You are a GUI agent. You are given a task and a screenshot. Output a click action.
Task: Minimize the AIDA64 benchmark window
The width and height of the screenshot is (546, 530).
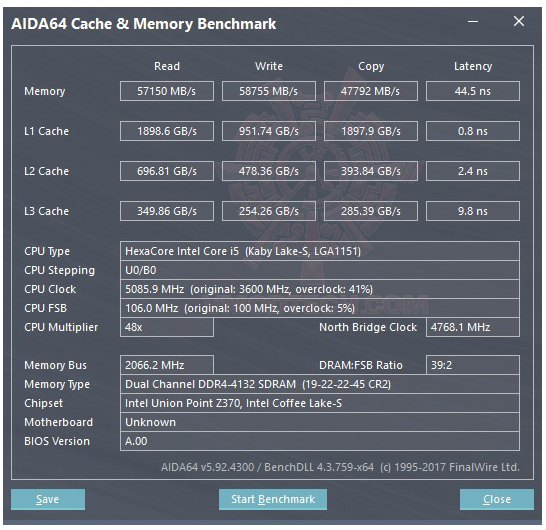[473, 22]
